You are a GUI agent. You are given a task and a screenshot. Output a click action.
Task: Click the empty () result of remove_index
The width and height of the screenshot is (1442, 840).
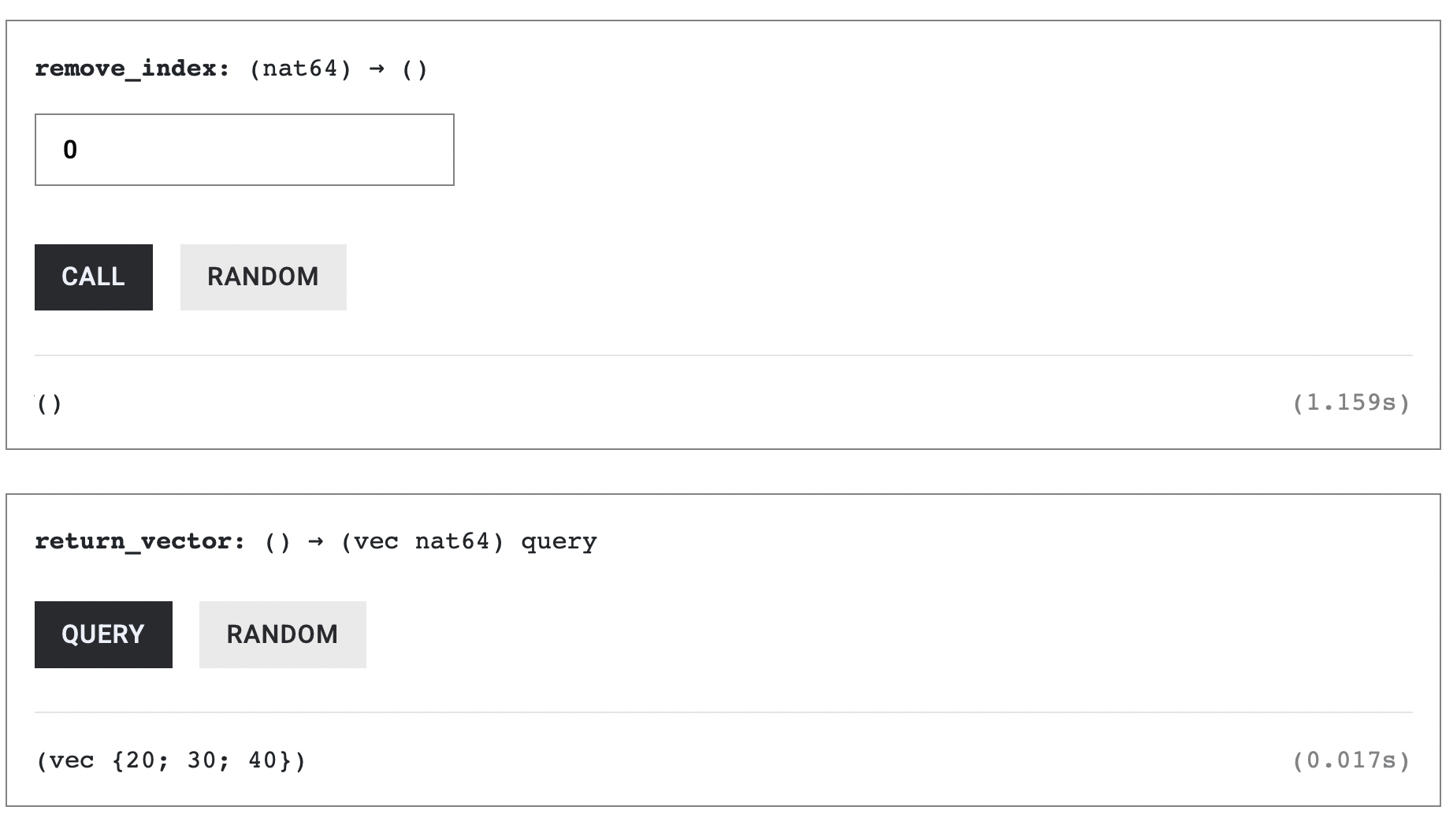click(49, 403)
